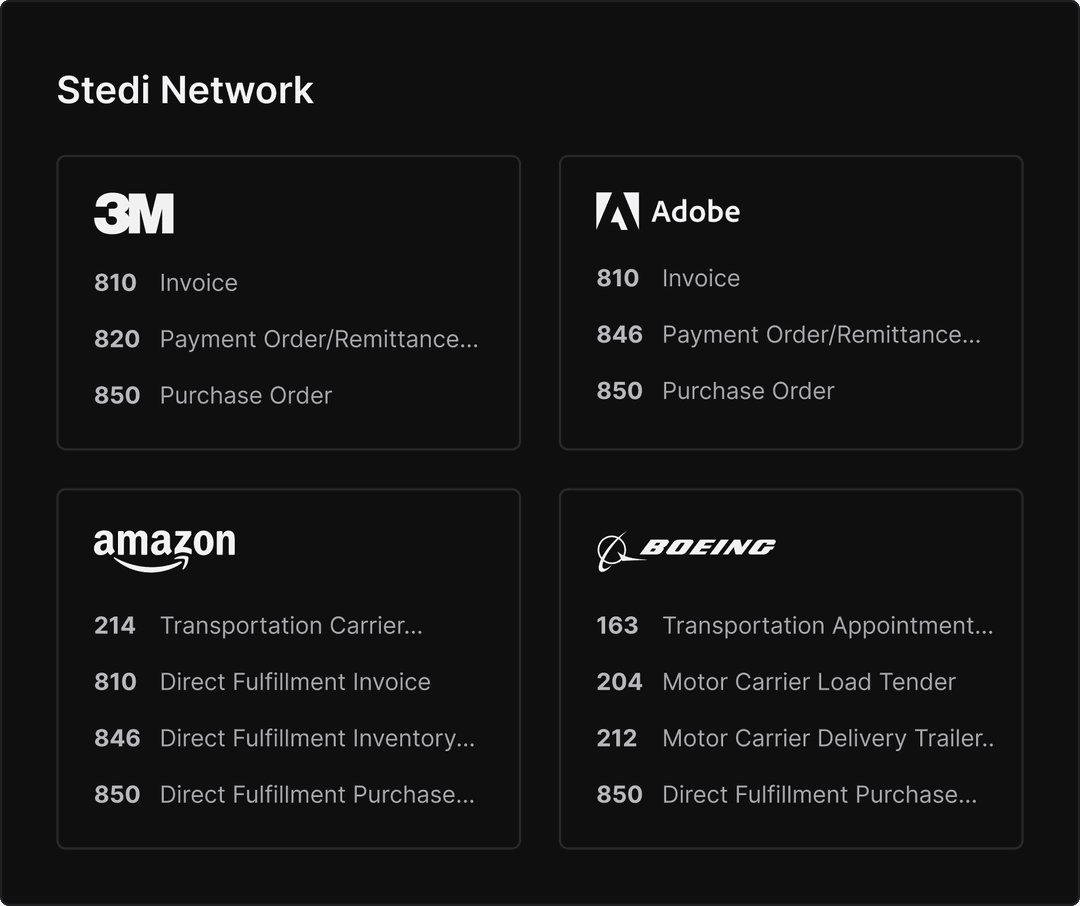Screen dimensions: 1080x906
Task: Select 3M's 850 Purchase Order
Action: coord(213,395)
